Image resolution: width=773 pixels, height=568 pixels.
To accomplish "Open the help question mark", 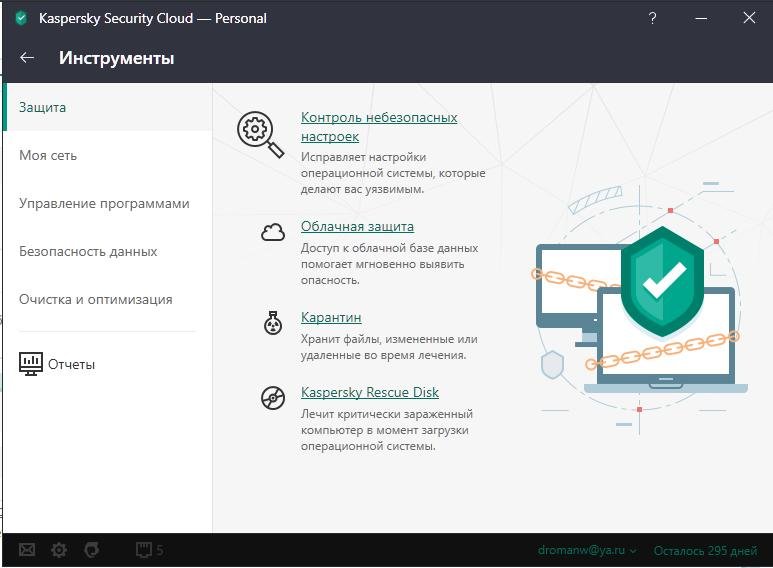I will point(652,18).
